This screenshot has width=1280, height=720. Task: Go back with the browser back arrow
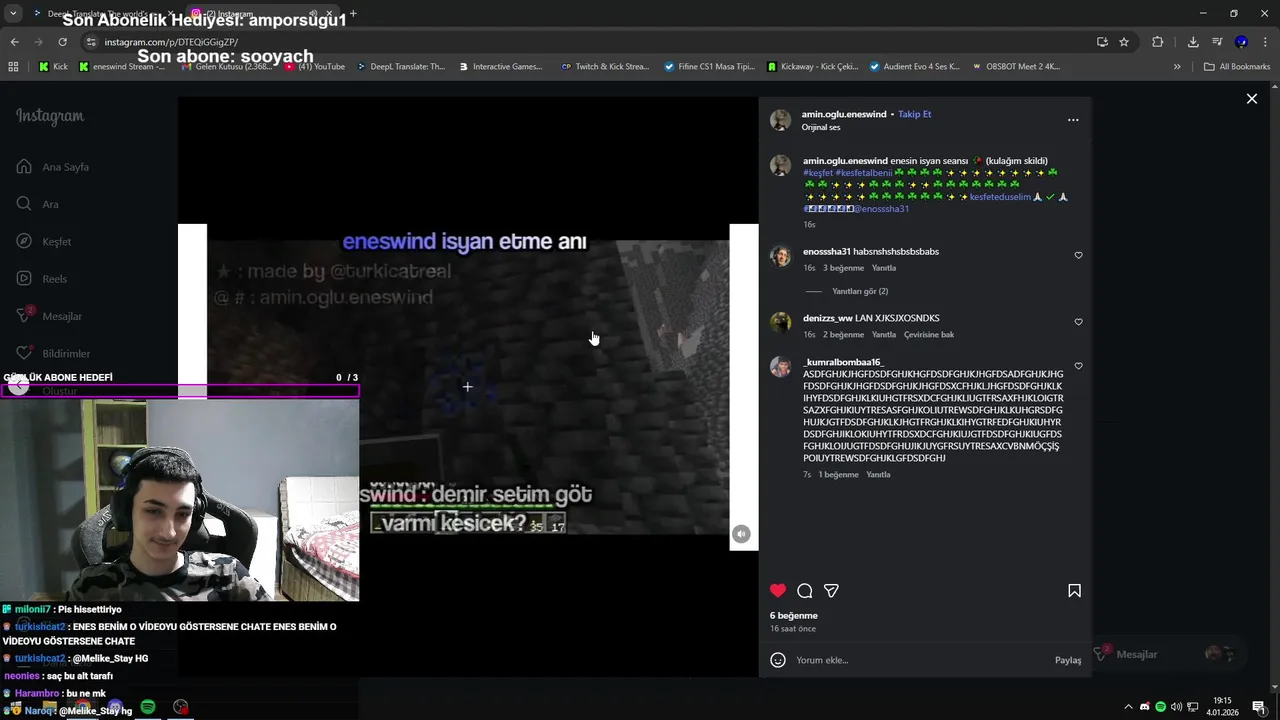[14, 42]
